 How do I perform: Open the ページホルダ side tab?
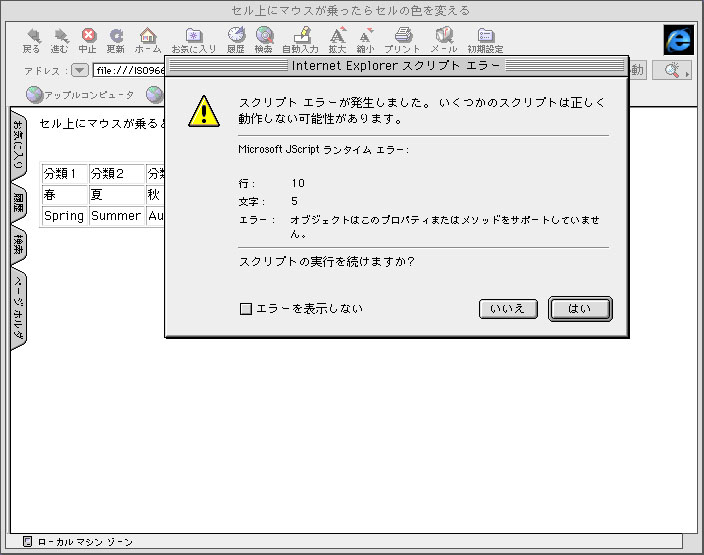tap(18, 308)
